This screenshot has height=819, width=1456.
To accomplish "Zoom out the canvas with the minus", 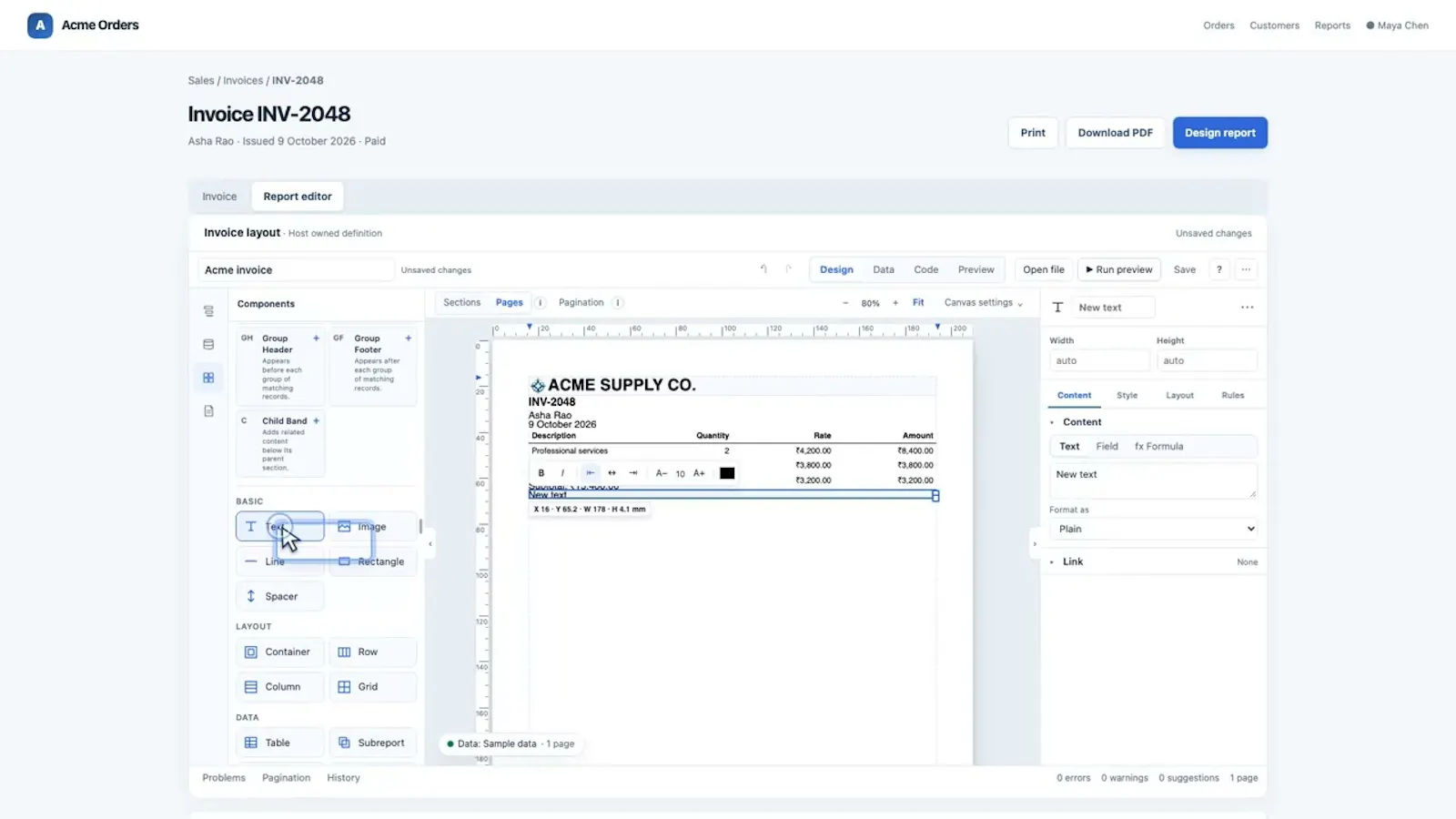I will coord(845,303).
